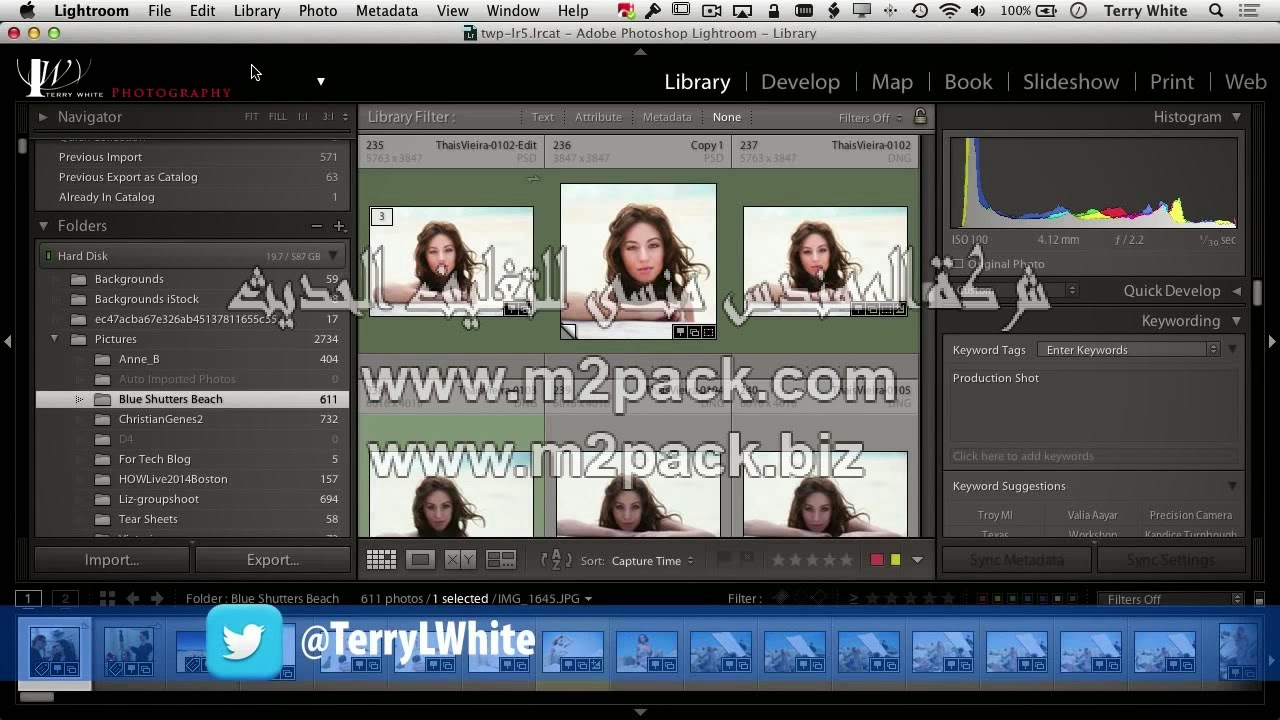
Task: Open Survey view
Action: click(x=501, y=560)
